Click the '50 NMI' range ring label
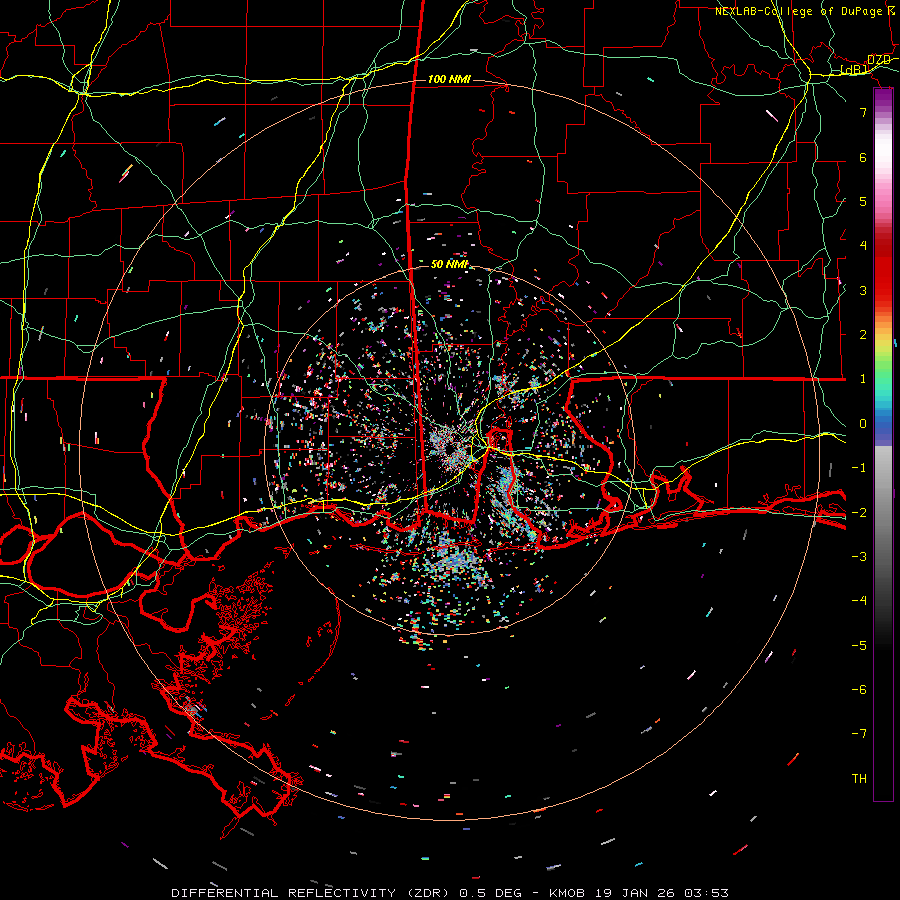This screenshot has height=900, width=900. coord(449,264)
